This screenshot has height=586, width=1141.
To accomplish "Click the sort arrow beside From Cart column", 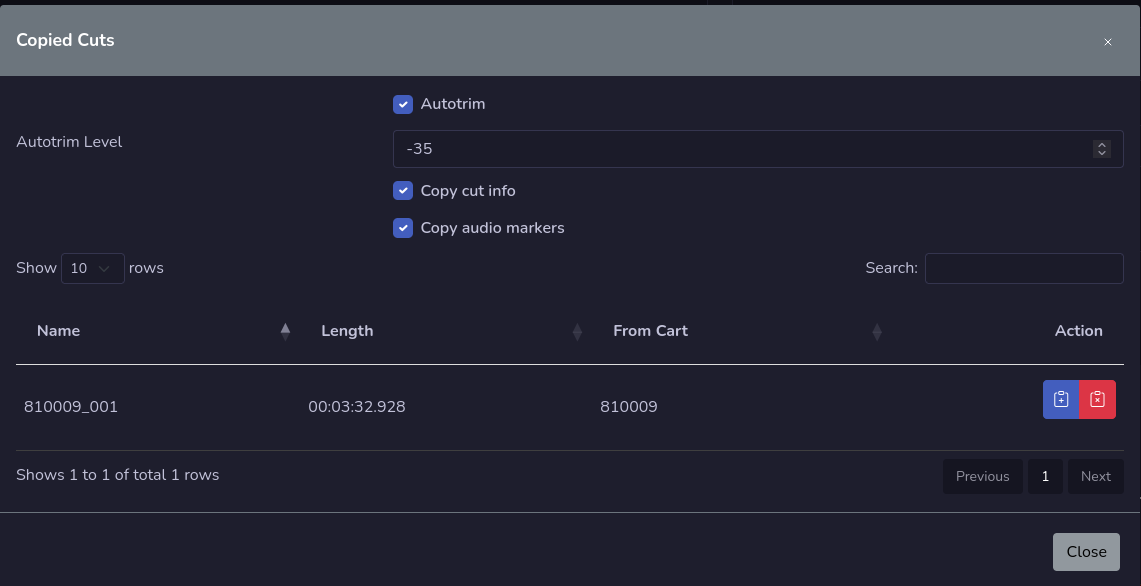I will [x=877, y=330].
